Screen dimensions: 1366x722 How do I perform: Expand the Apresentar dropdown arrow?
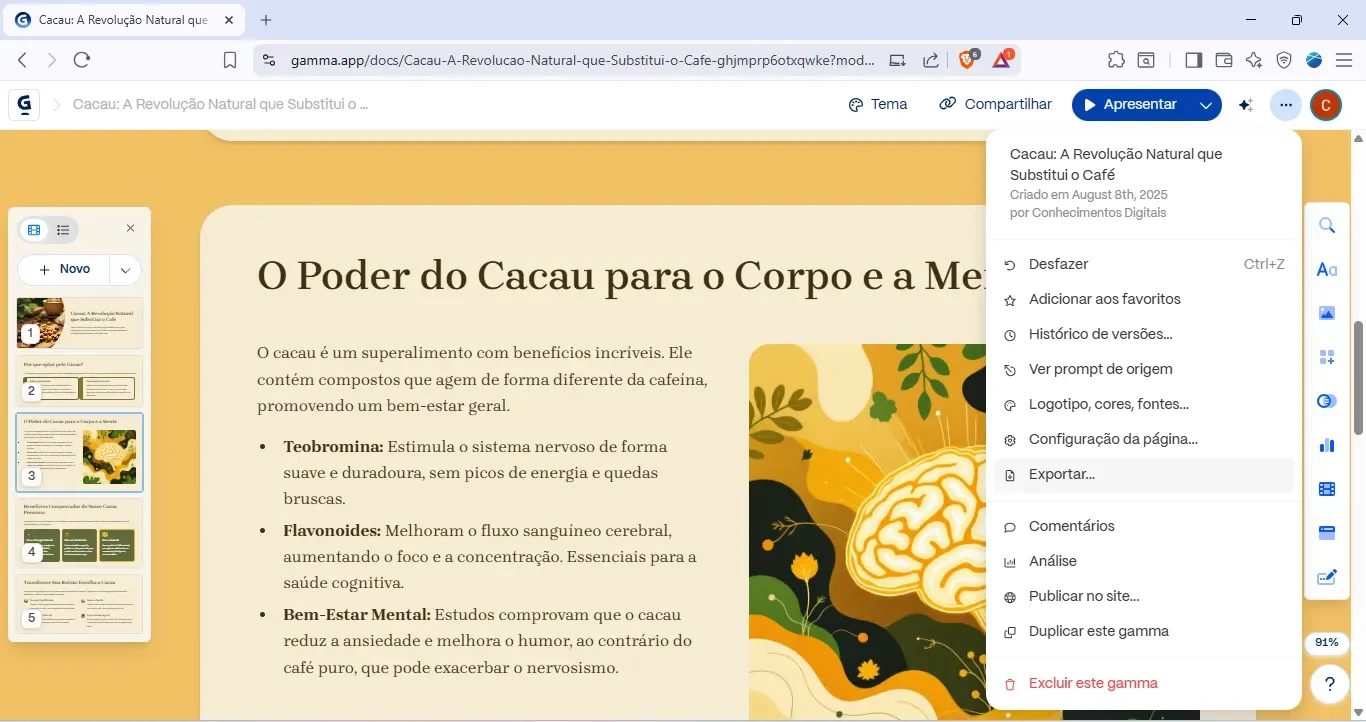point(1206,105)
